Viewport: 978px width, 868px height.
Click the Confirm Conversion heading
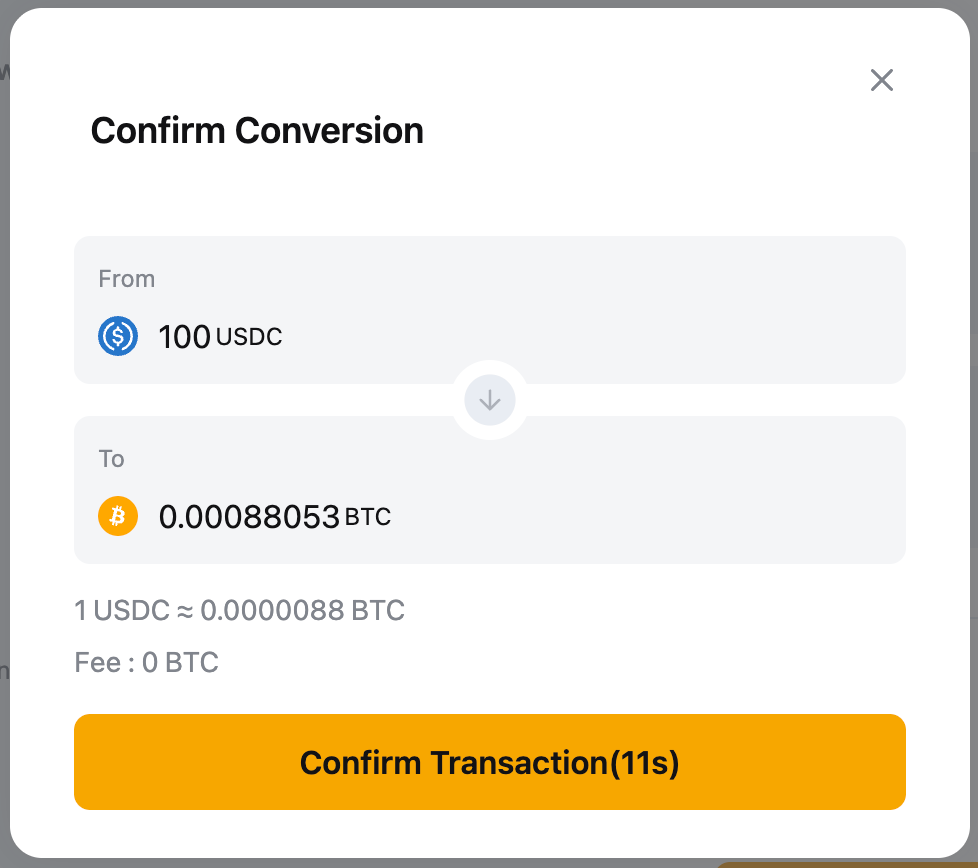click(x=257, y=131)
